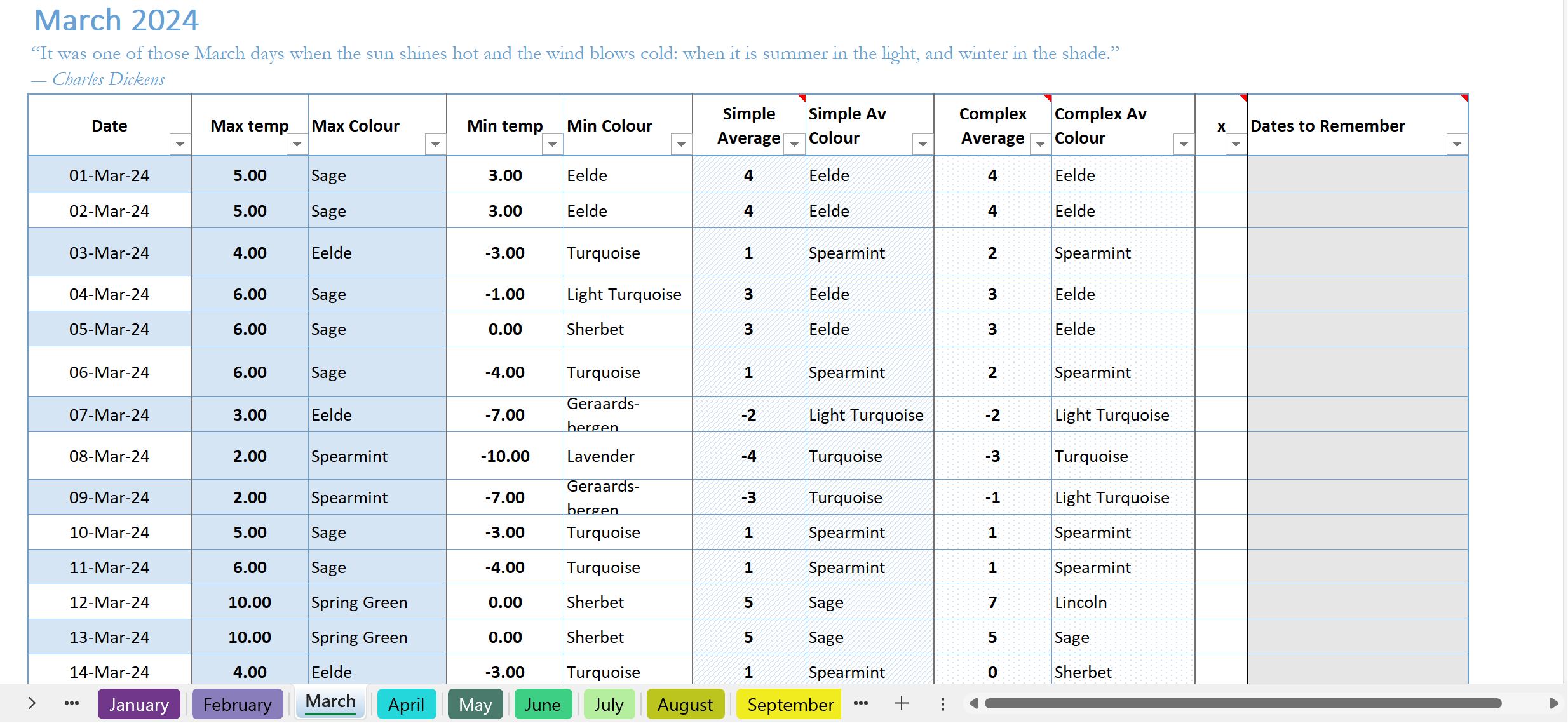Click the previous sheets arrow icon
This screenshot has height=723, width=1568.
[32, 703]
